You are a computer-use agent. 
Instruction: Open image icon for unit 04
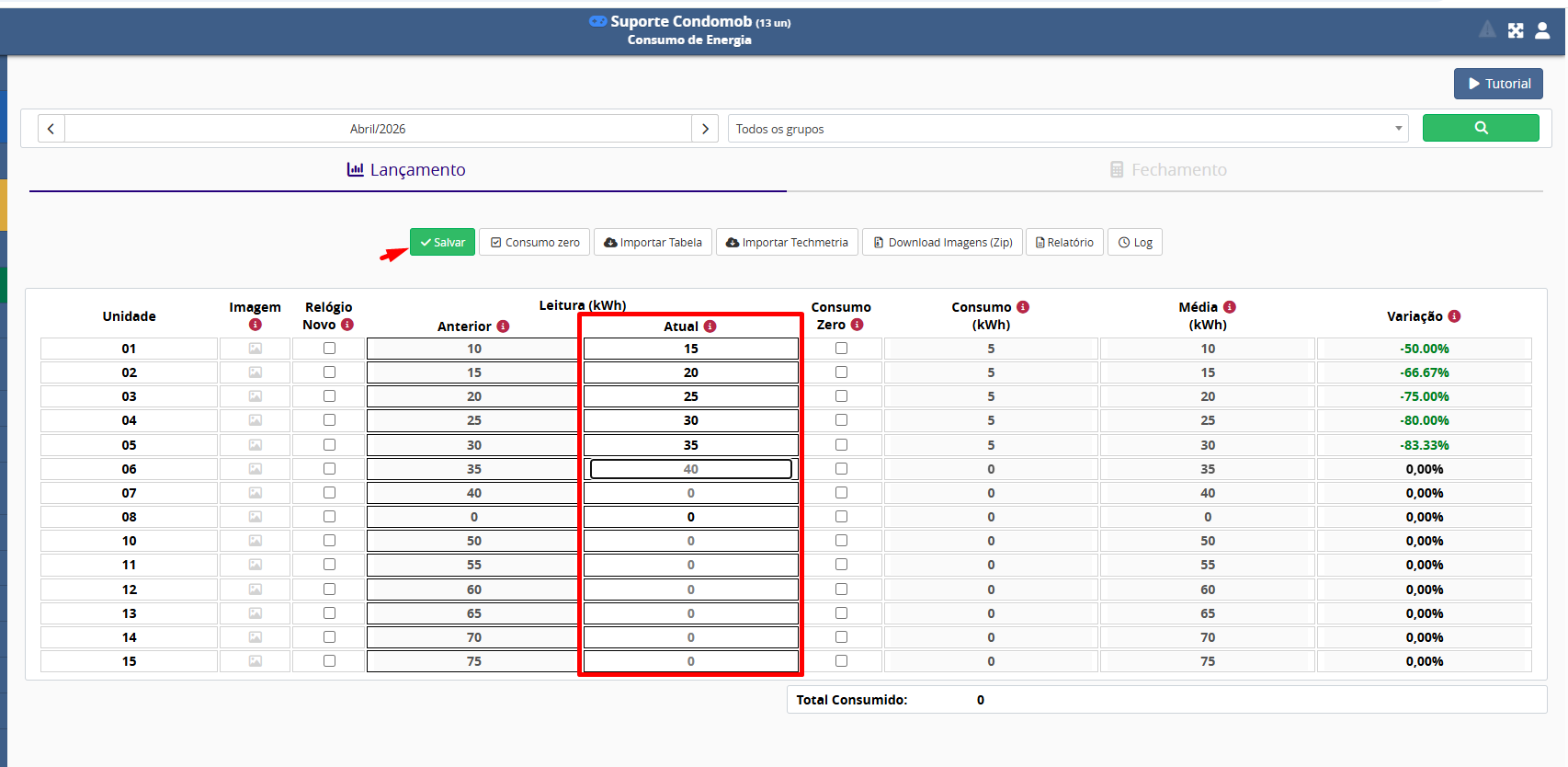click(256, 420)
